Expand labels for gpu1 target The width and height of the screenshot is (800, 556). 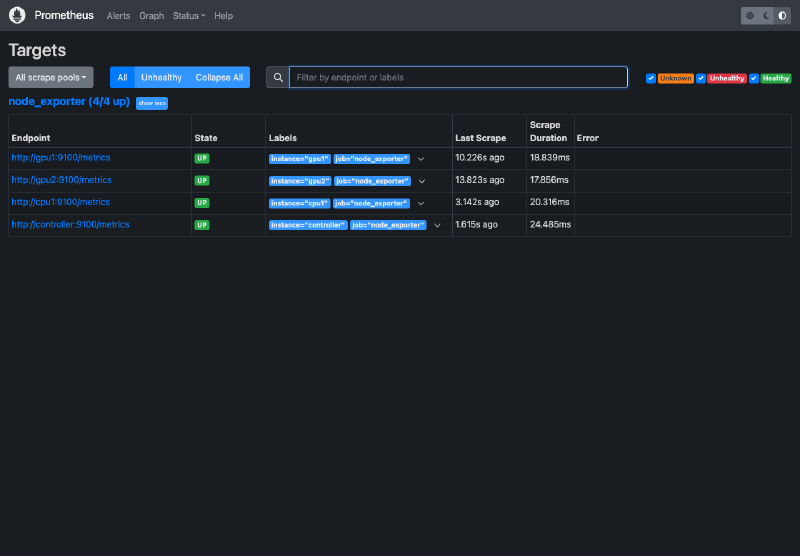point(421,159)
